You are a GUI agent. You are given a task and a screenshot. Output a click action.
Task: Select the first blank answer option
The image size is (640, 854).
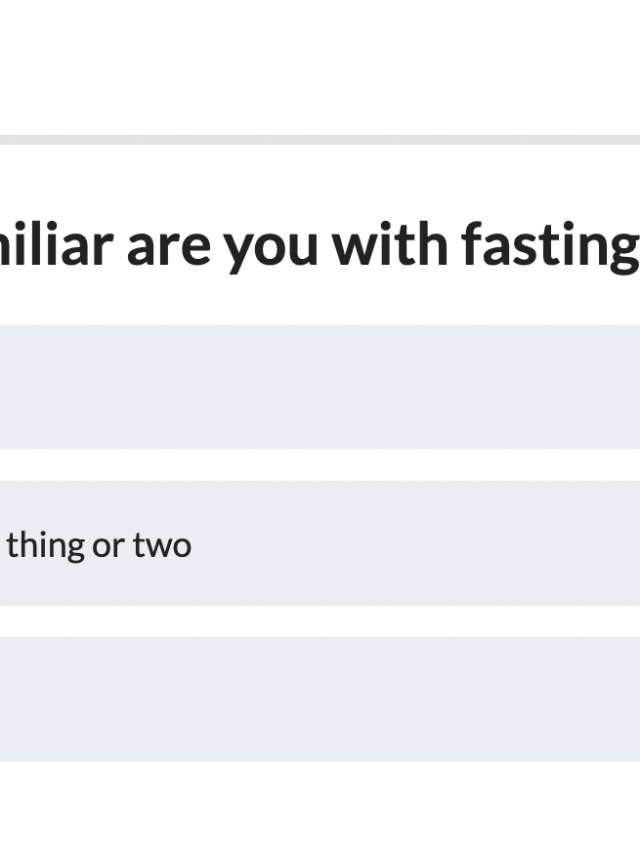[320, 386]
